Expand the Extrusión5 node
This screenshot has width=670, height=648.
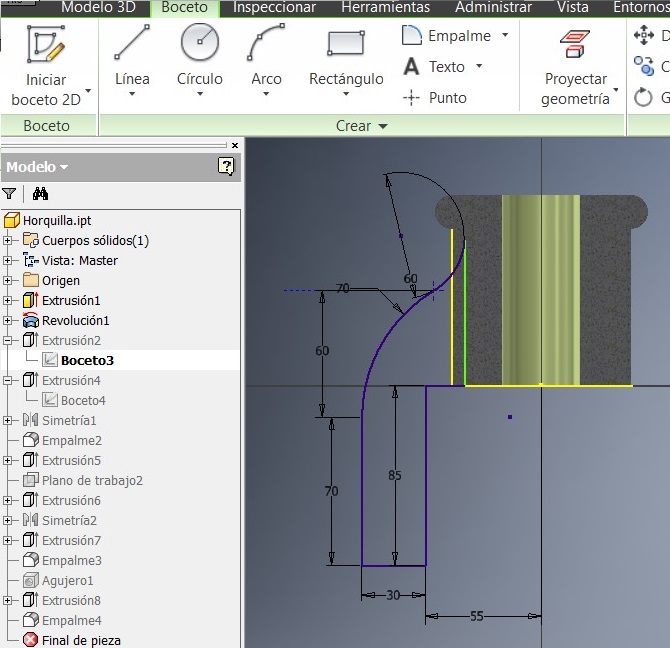7,460
